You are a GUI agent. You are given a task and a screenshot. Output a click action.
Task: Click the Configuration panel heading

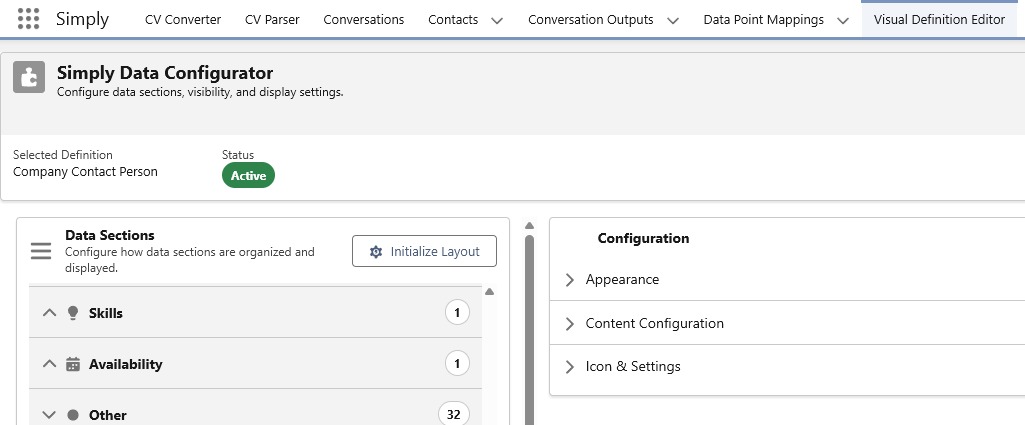643,239
